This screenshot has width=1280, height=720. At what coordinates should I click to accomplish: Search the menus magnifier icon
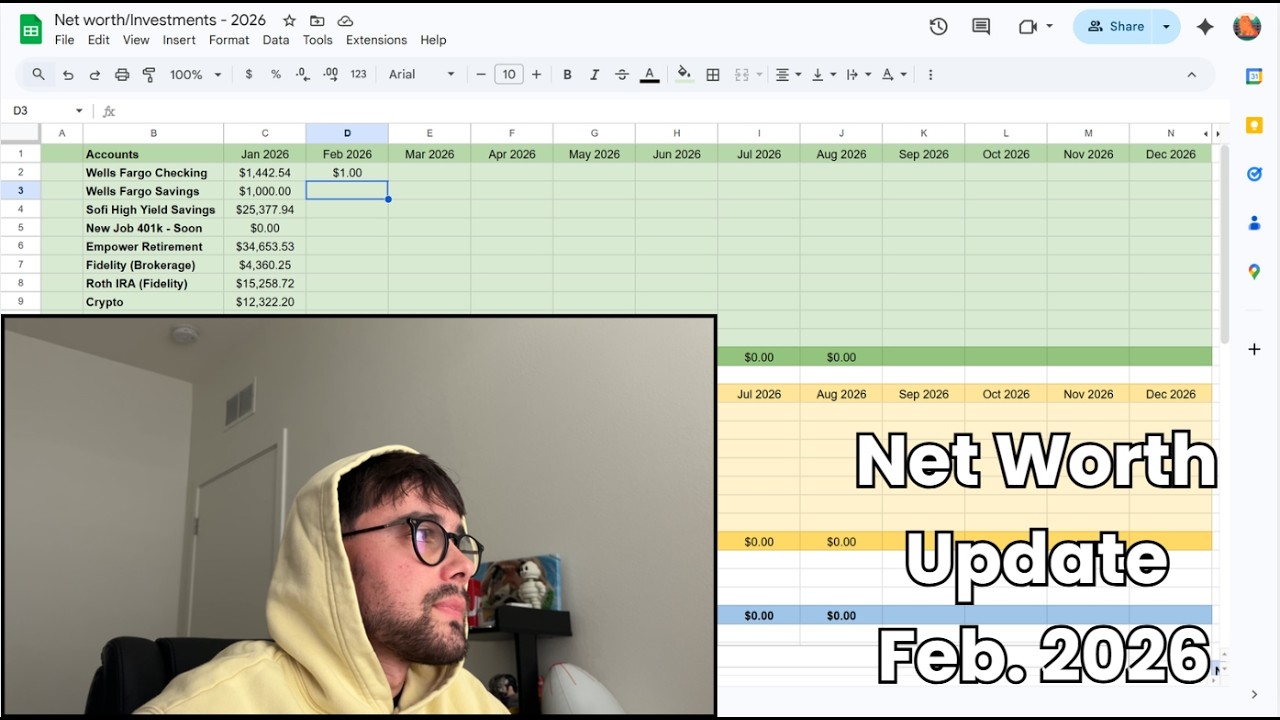(x=38, y=74)
